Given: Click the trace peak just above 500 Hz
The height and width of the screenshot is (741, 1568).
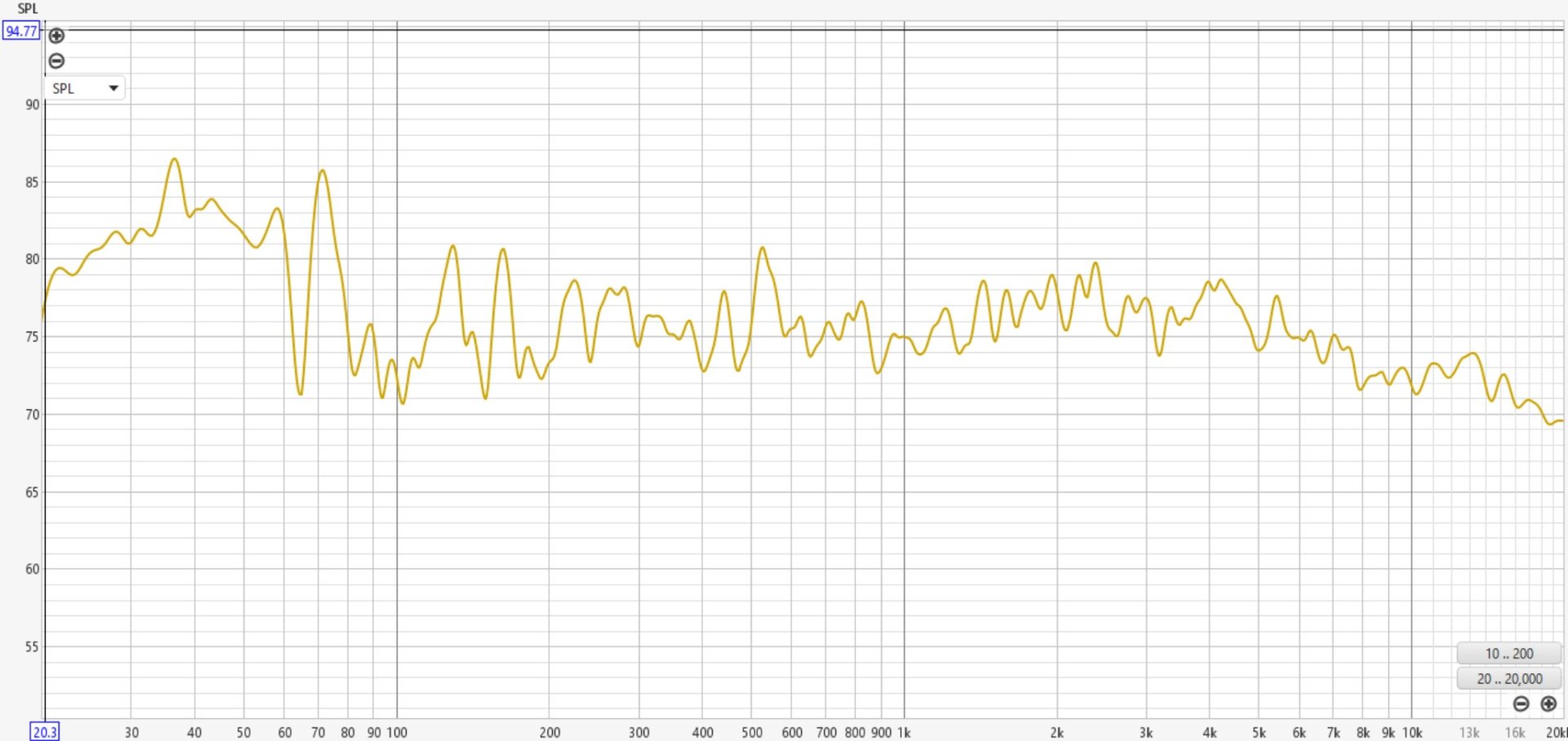Looking at the screenshot, I should 762,248.
